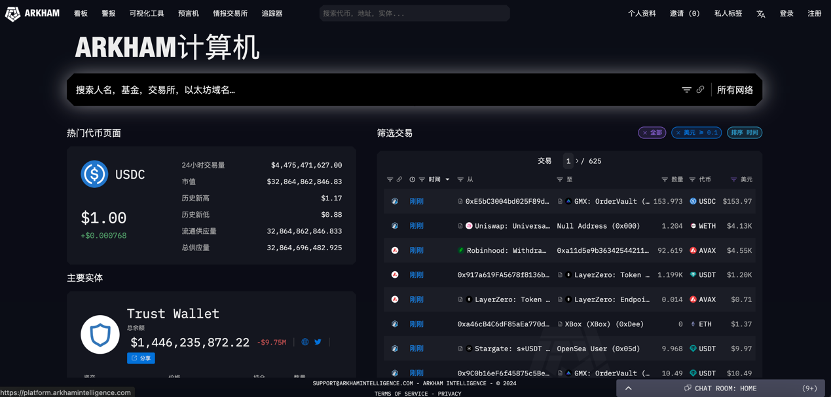Image resolution: width=832 pixels, height=398 pixels.
Task: Click USDT token icon on $1.20K row
Action: coord(693,275)
